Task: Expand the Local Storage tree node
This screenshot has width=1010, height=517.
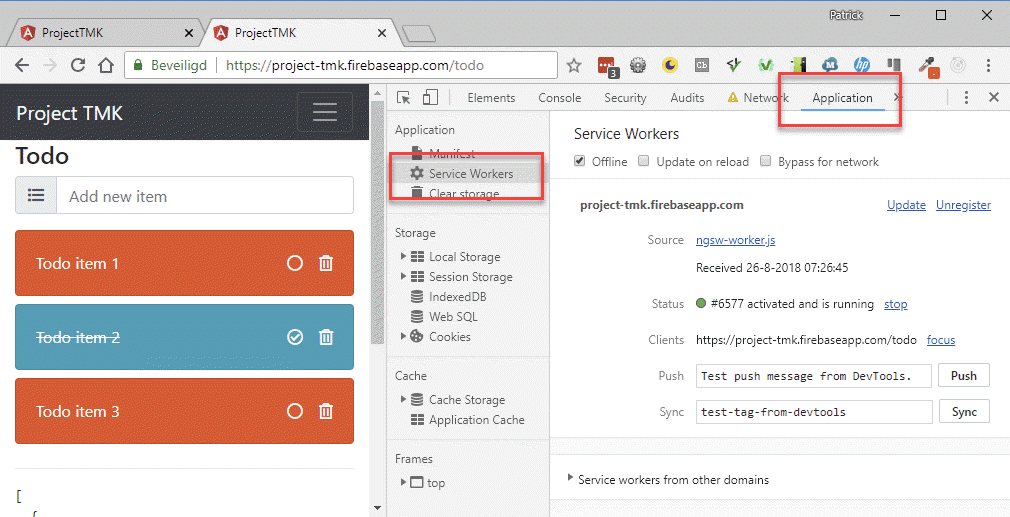Action: (404, 257)
